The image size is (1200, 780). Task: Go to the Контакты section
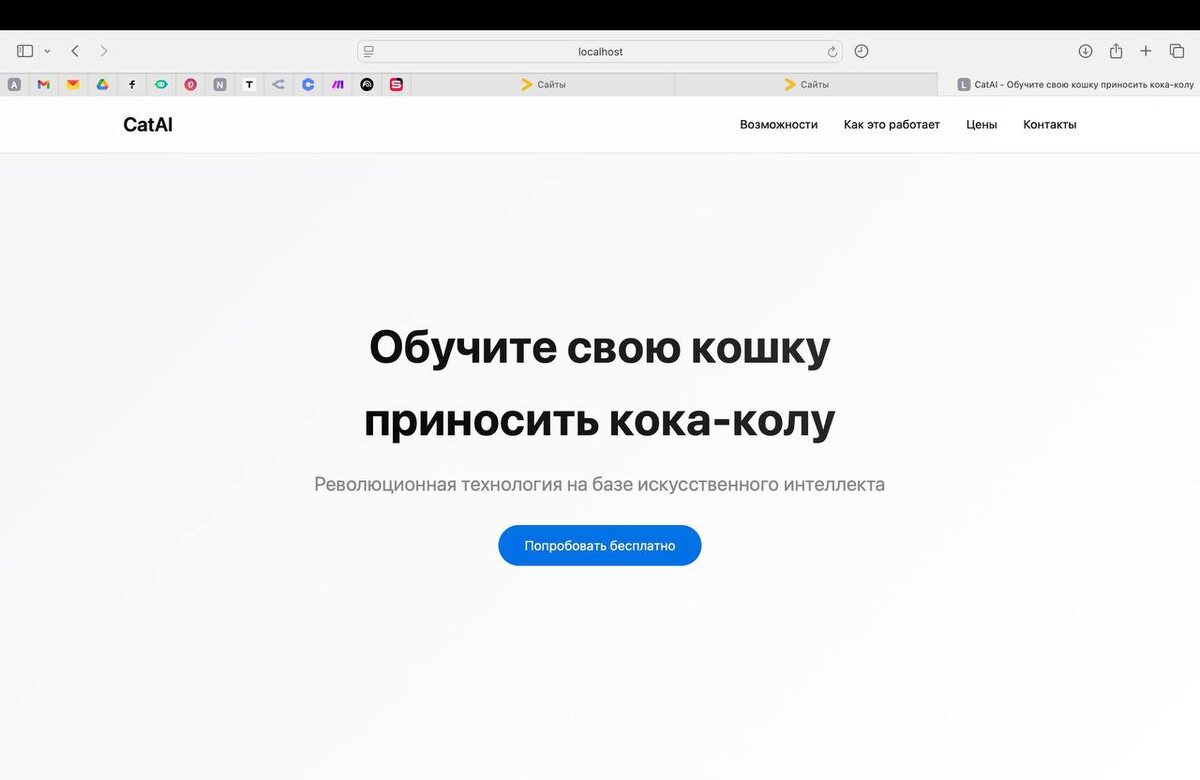click(1050, 125)
